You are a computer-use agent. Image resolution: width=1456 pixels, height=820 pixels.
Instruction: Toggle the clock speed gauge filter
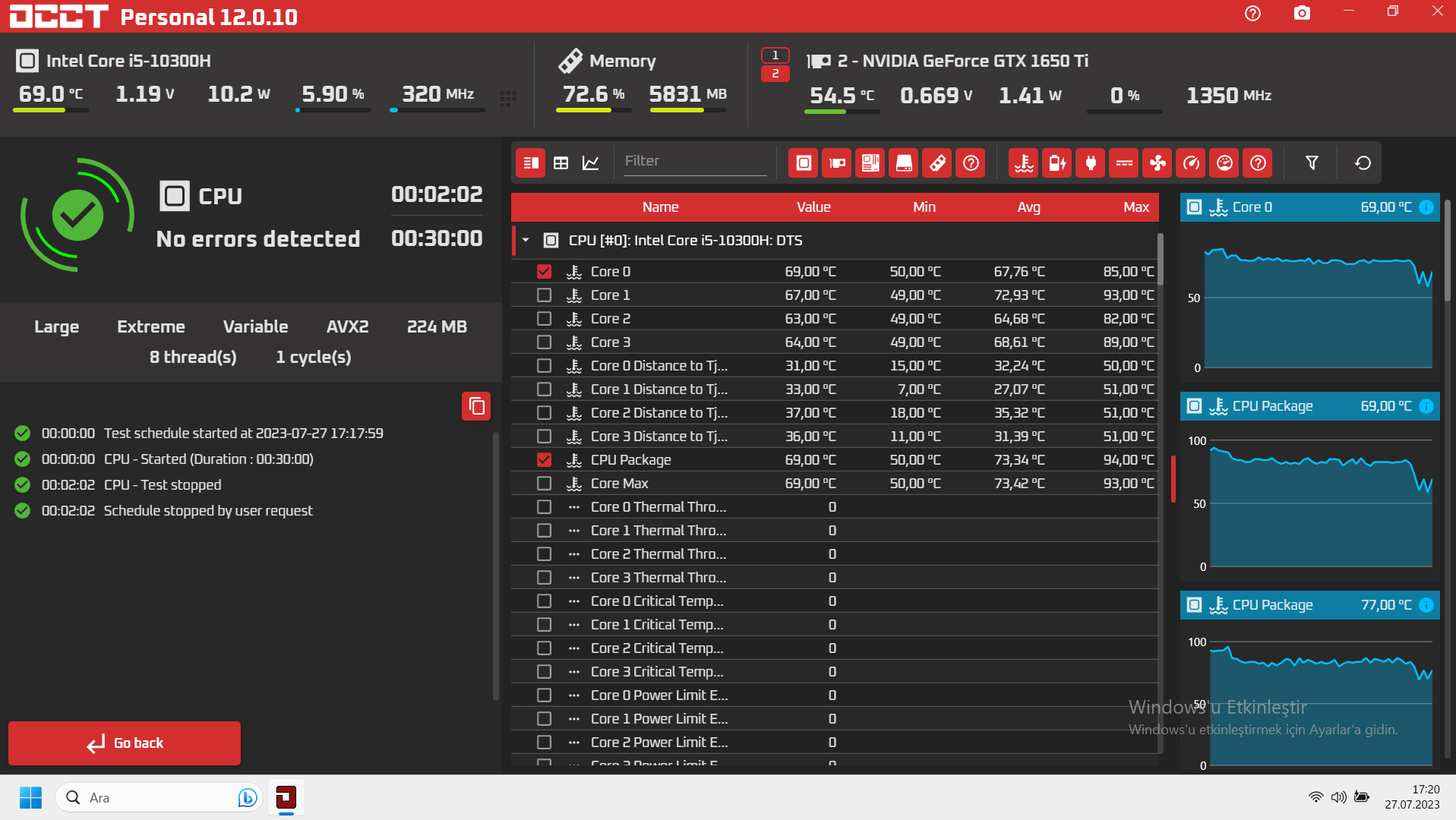(1191, 162)
